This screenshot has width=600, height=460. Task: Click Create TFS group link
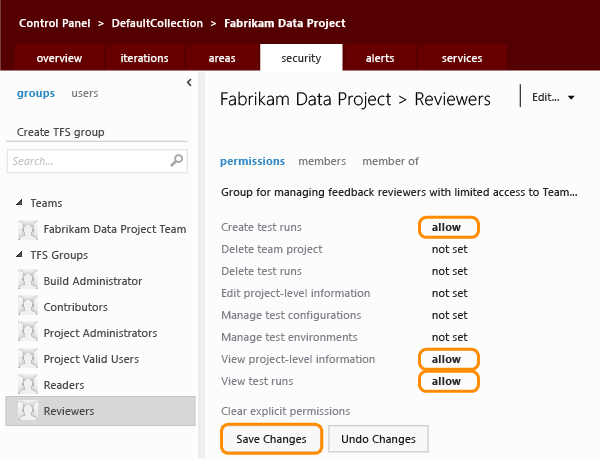60,132
